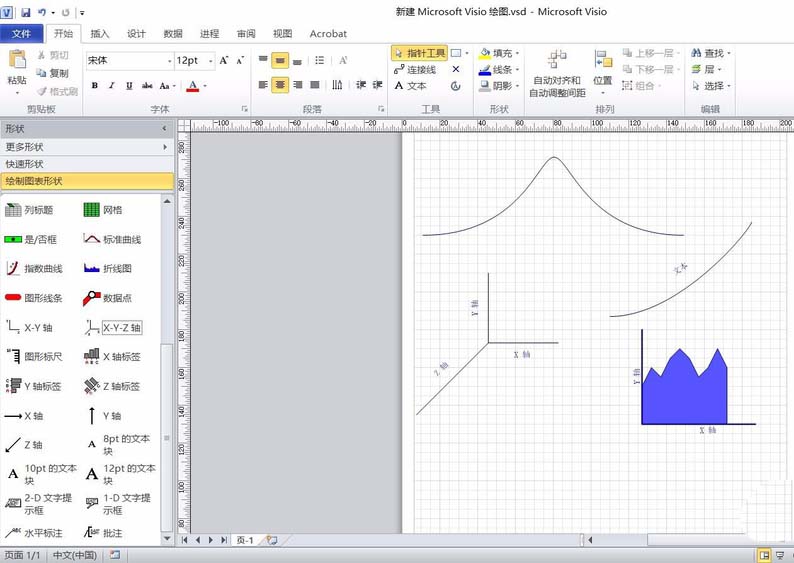Click the Exponential Curve (指数曲线) shape
Screen dimensions: 794x563
point(34,268)
